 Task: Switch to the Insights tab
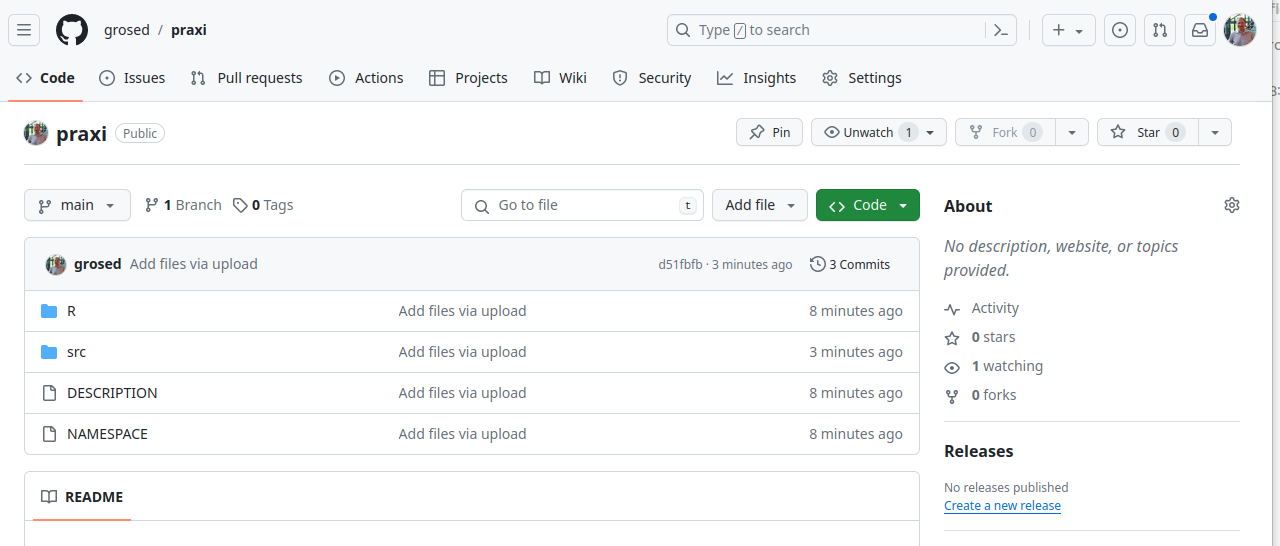757,78
